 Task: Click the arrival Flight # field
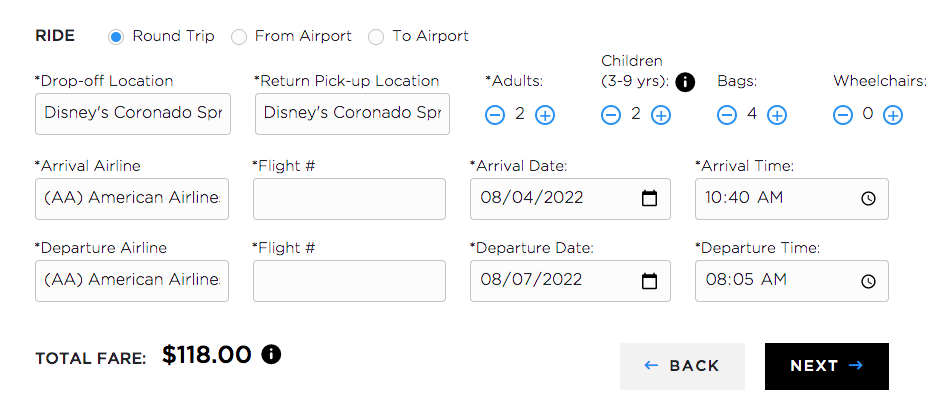click(349, 199)
